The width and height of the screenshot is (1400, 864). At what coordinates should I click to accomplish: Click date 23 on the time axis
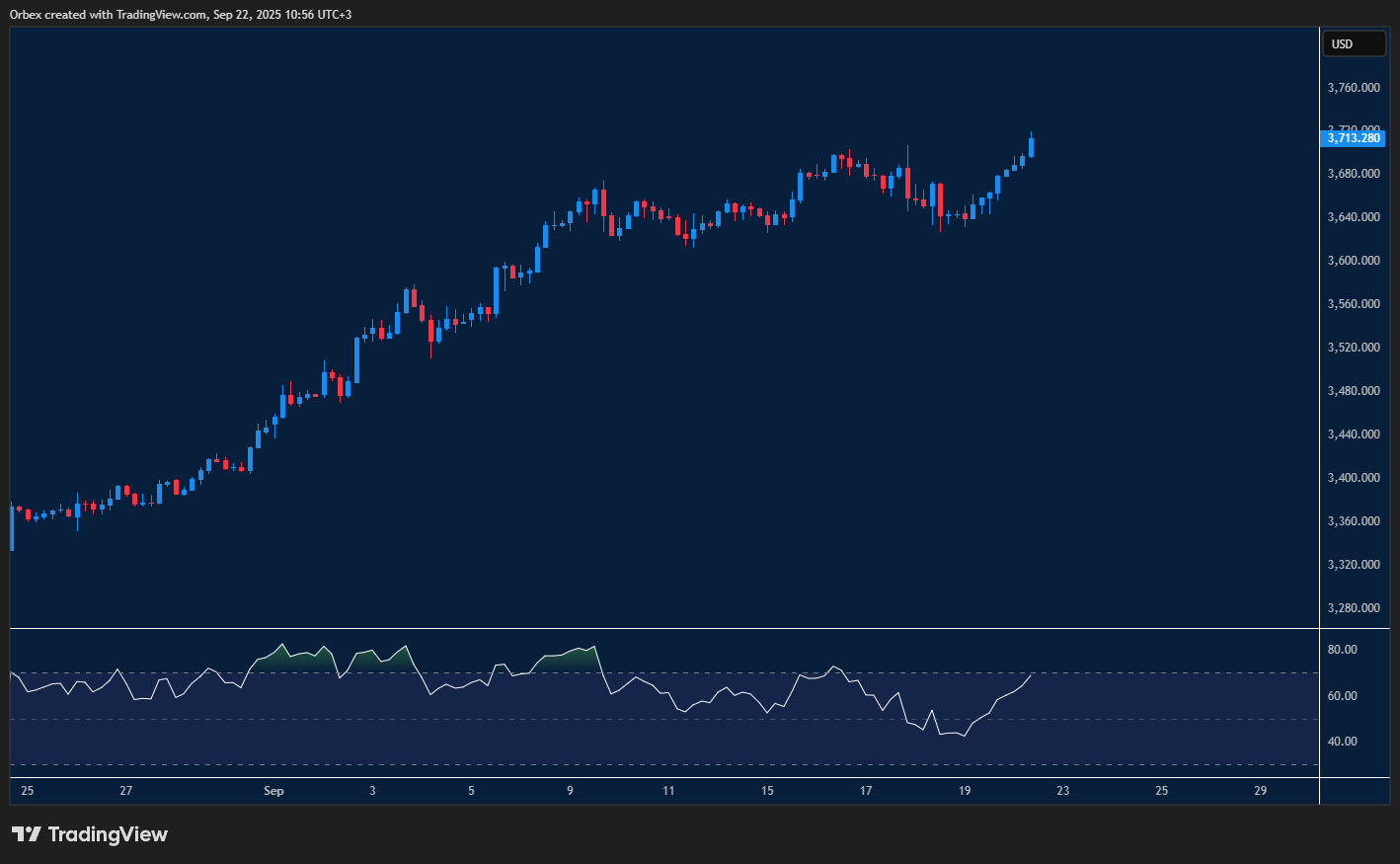click(x=1062, y=791)
